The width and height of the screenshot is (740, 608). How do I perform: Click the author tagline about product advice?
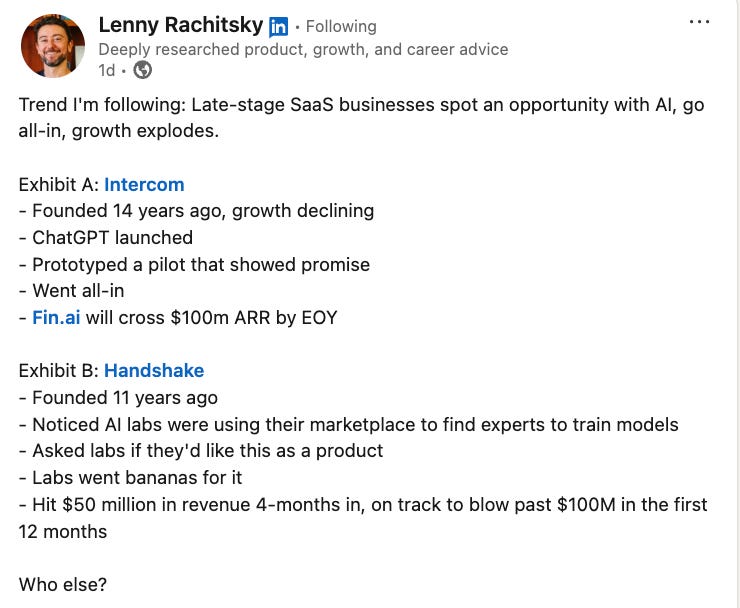pos(303,49)
